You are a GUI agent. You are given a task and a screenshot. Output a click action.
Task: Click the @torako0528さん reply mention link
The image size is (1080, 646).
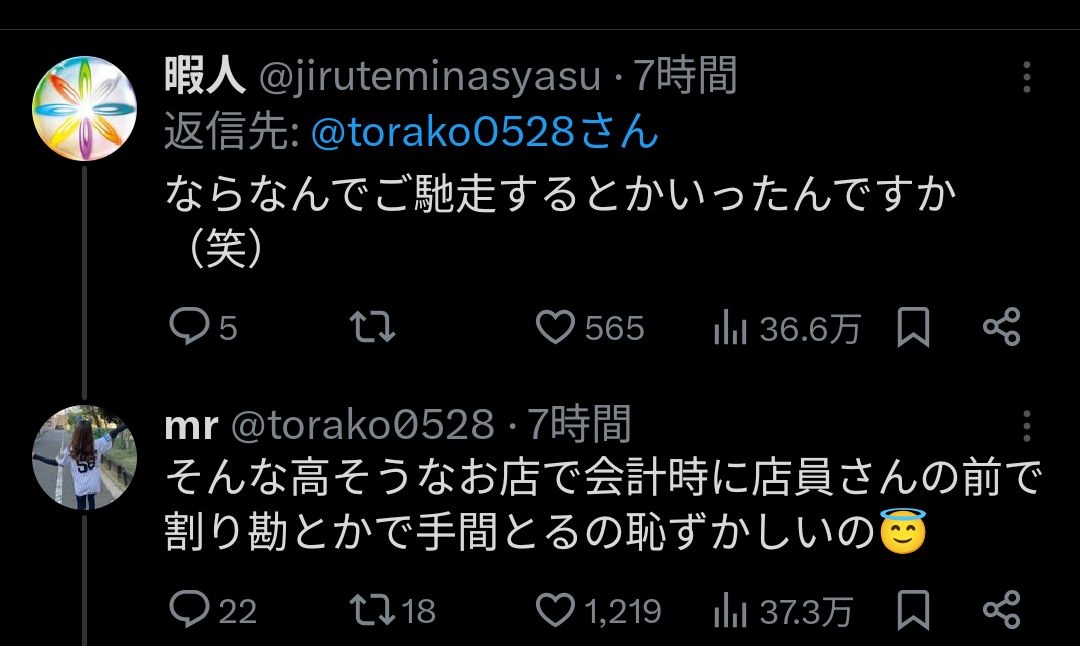[x=485, y=133]
